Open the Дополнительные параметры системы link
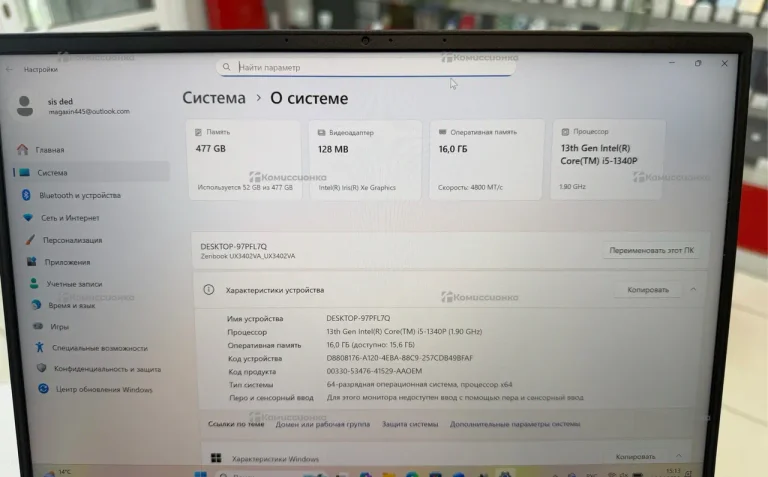This screenshot has height=477, width=768. pyautogui.click(x=514, y=424)
